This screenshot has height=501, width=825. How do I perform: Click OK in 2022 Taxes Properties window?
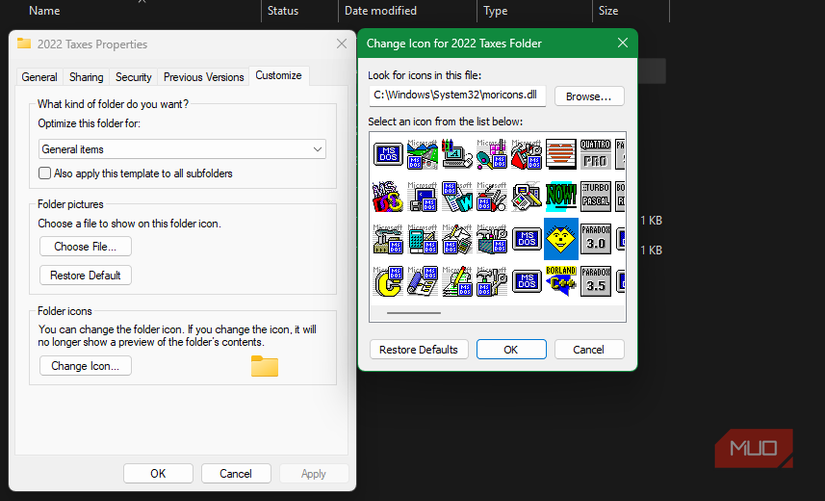(x=158, y=474)
